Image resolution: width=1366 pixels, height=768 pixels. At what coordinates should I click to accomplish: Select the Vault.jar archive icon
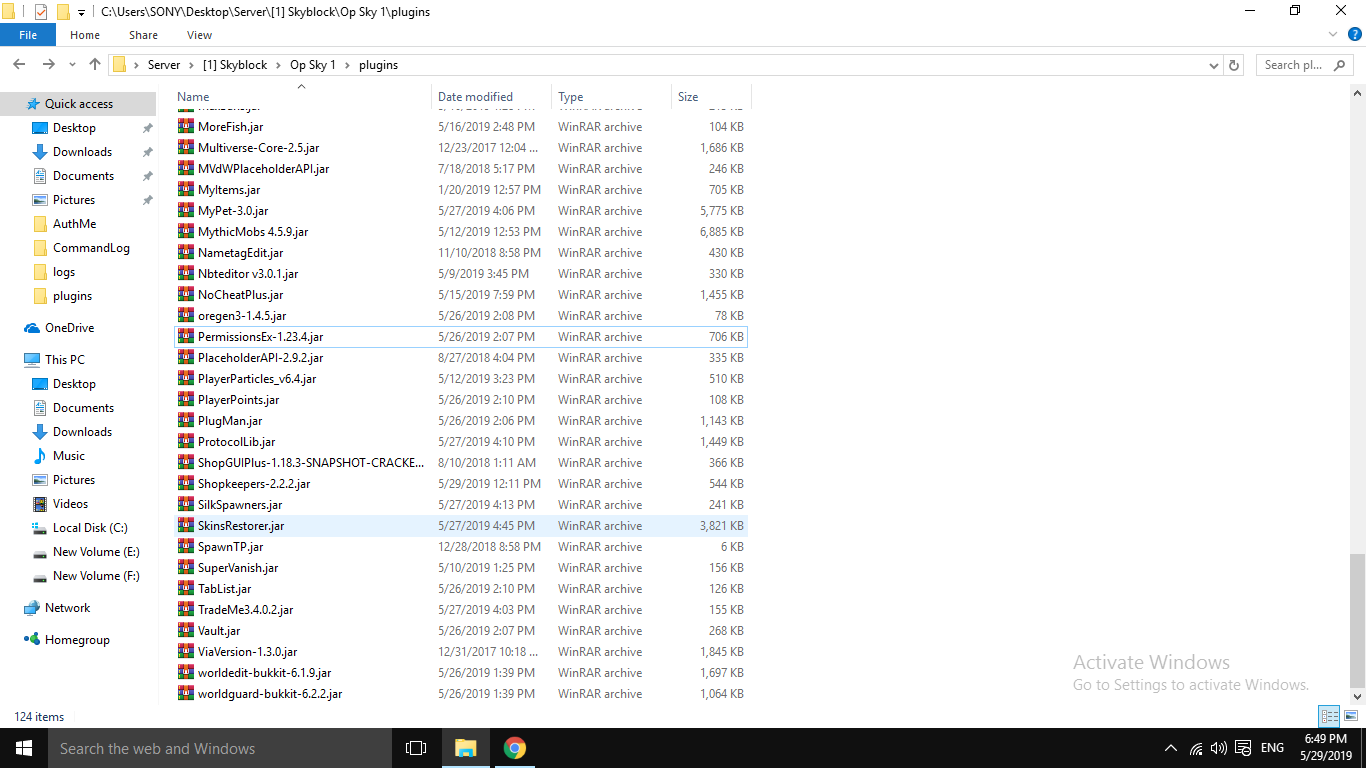186,631
